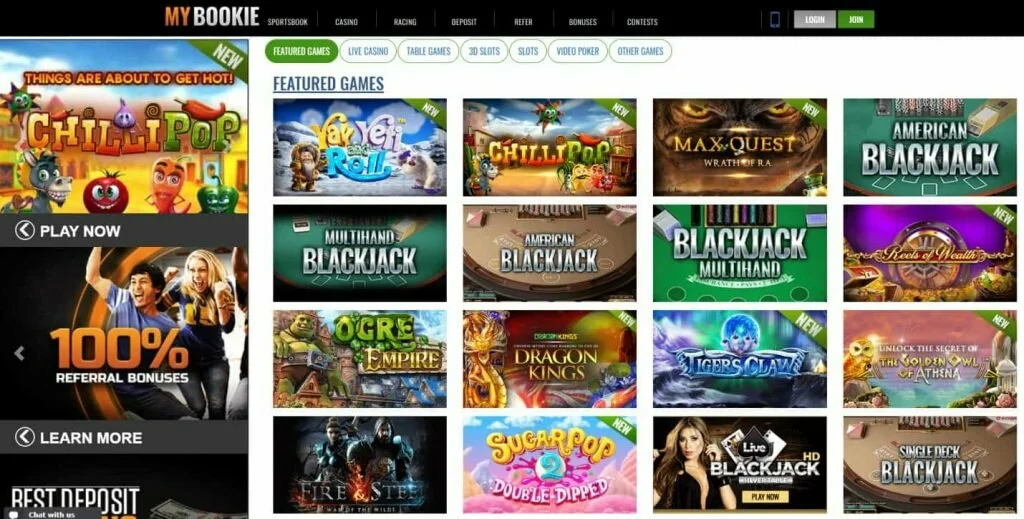This screenshot has width=1024, height=519.
Task: Select the 3D Slots tab
Action: point(484,51)
